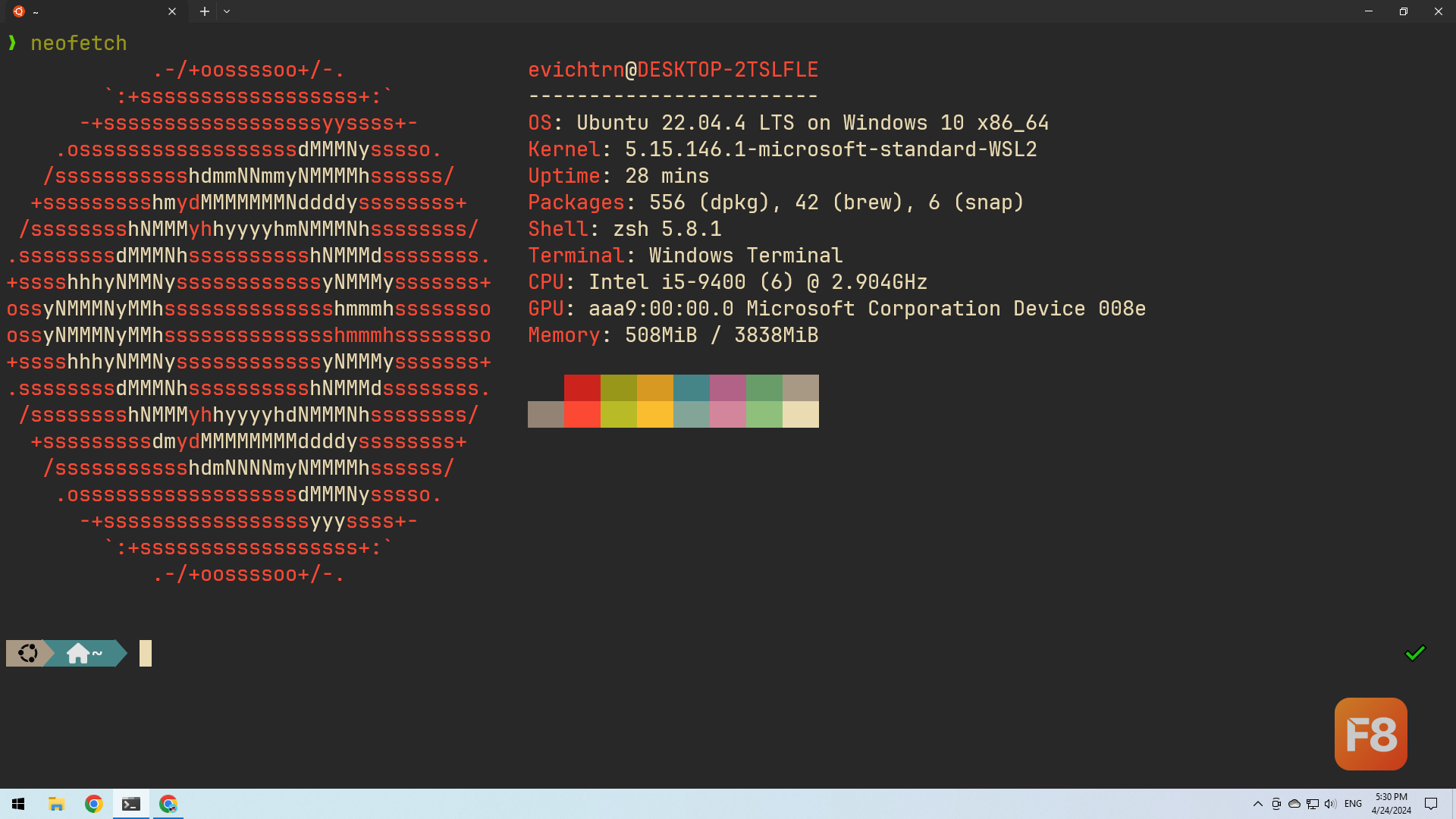Click the CPU Intel i5-9400 line
1456x819 pixels.
click(x=728, y=282)
